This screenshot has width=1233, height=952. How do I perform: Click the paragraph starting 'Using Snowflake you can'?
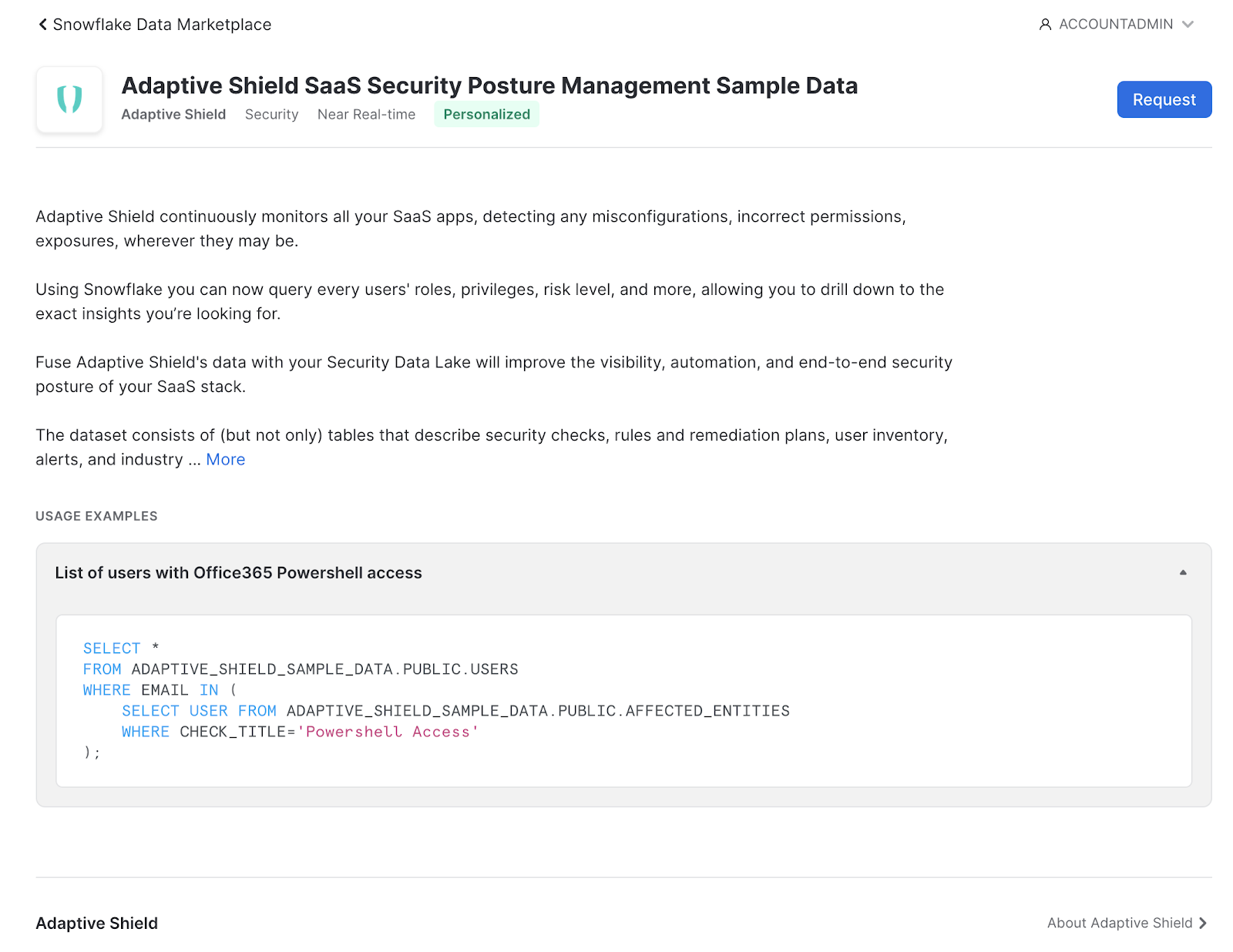[x=490, y=302]
